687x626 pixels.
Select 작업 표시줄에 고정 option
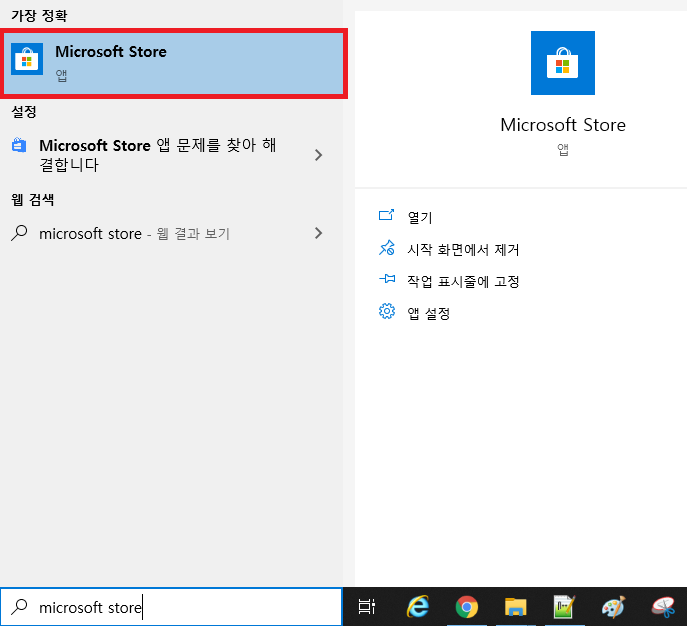[x=463, y=281]
